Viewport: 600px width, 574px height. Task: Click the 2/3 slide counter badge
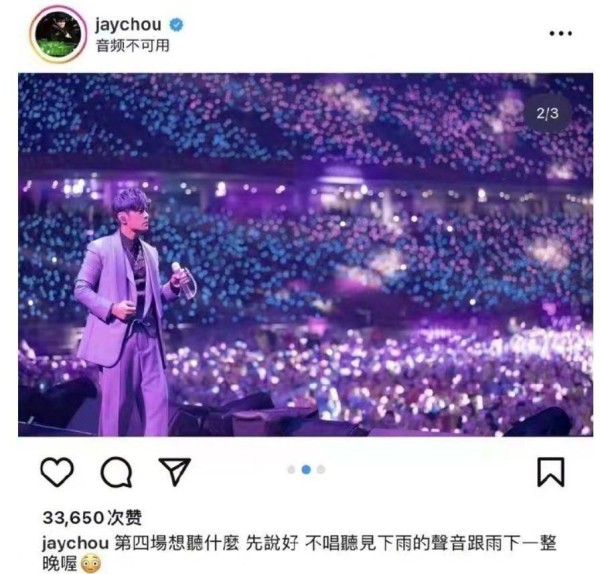click(x=548, y=113)
